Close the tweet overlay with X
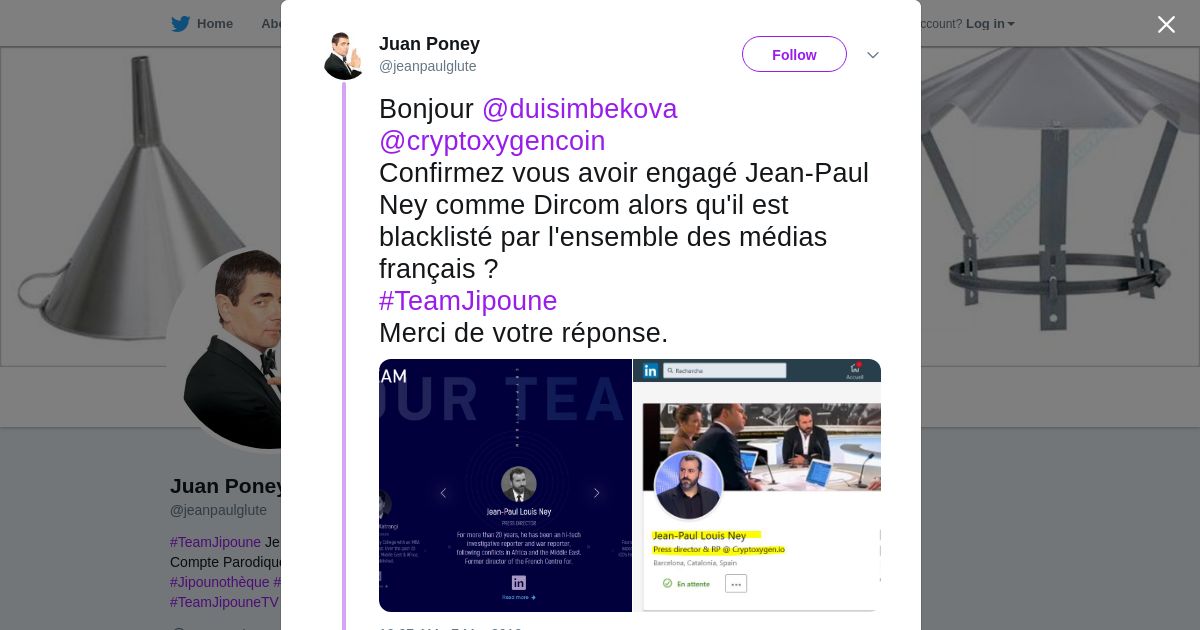The image size is (1200, 630). coord(1166,24)
